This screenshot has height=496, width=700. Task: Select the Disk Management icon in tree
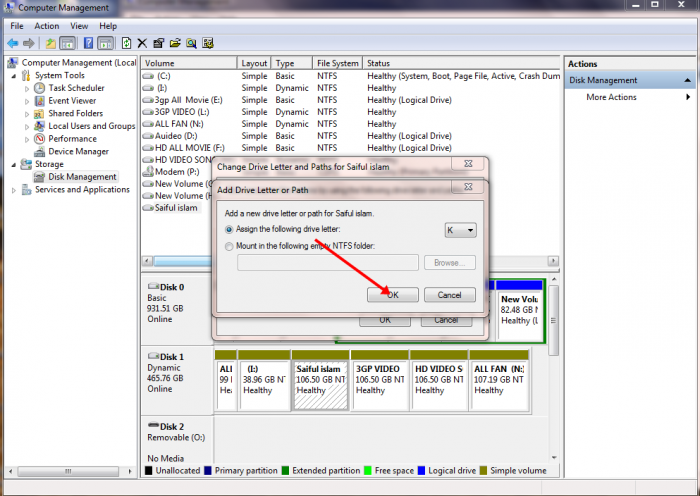click(x=40, y=177)
